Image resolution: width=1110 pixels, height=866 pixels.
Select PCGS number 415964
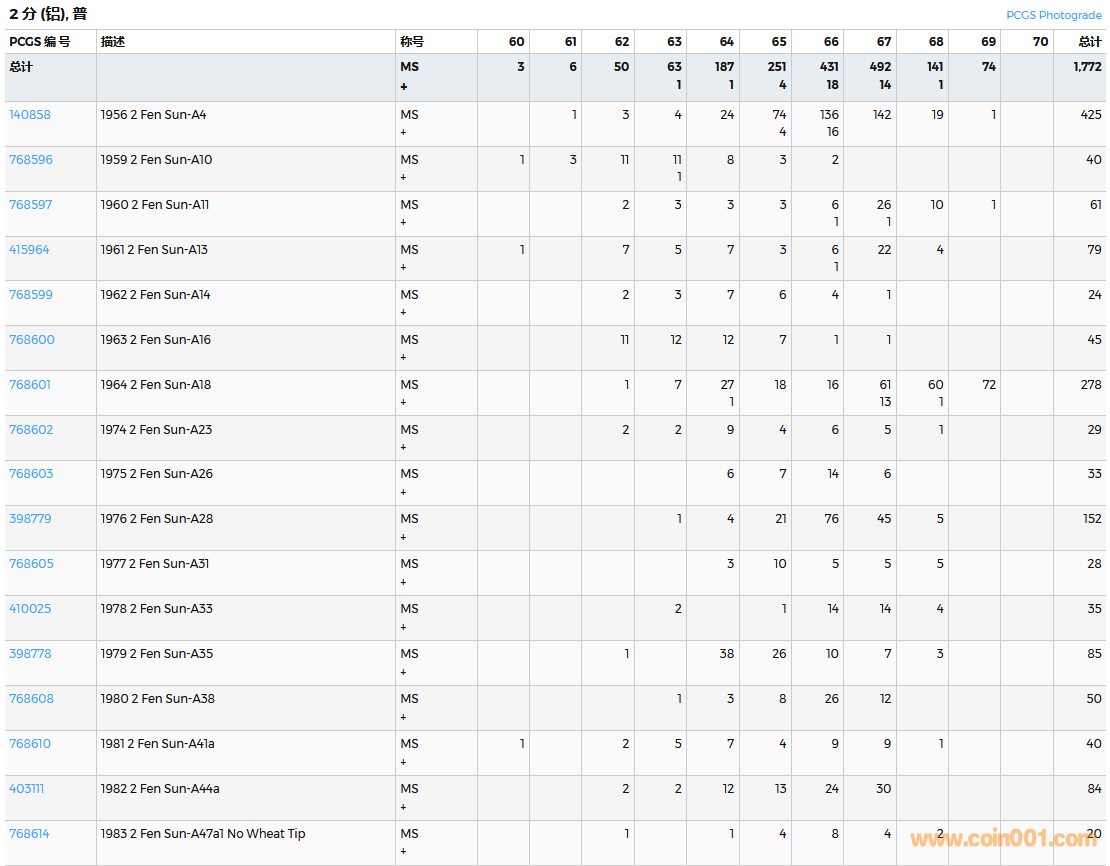pos(29,250)
